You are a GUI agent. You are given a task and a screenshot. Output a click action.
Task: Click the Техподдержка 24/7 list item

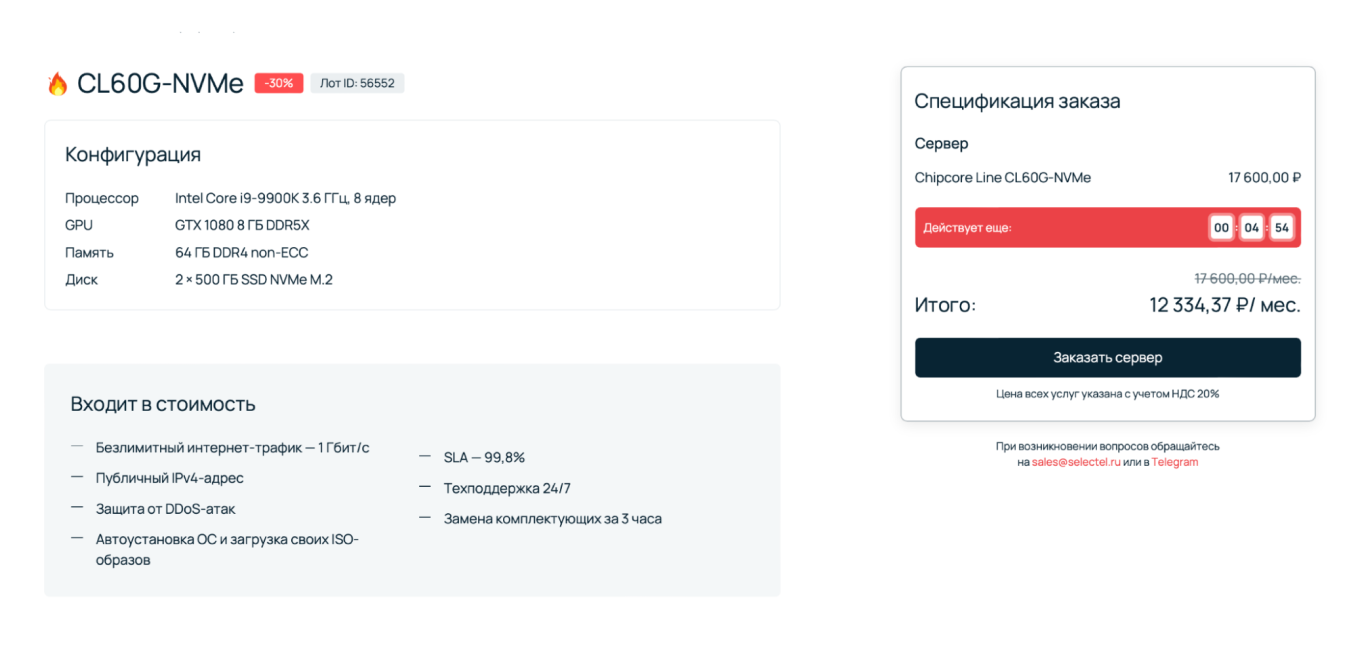pyautogui.click(x=507, y=488)
